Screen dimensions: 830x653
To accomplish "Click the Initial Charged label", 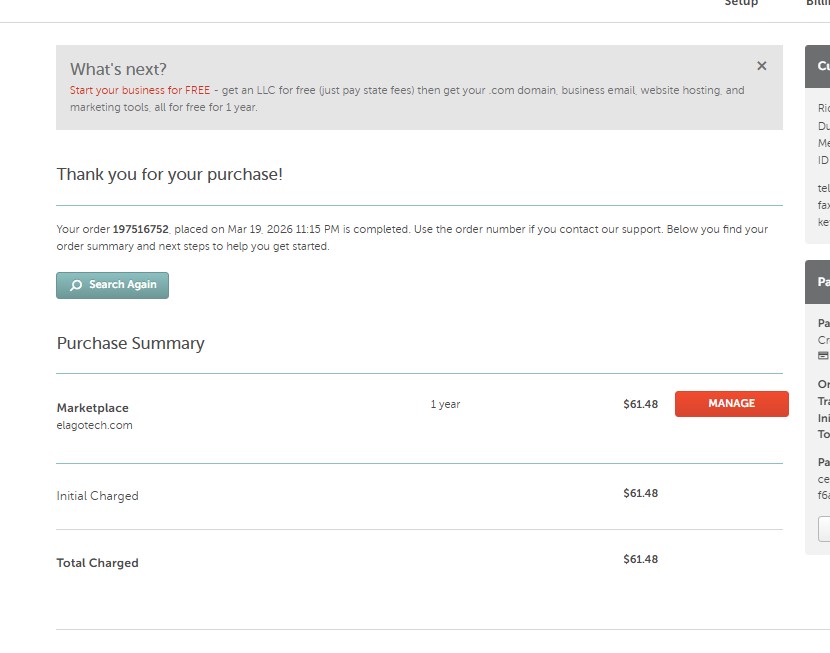I will tap(97, 496).
